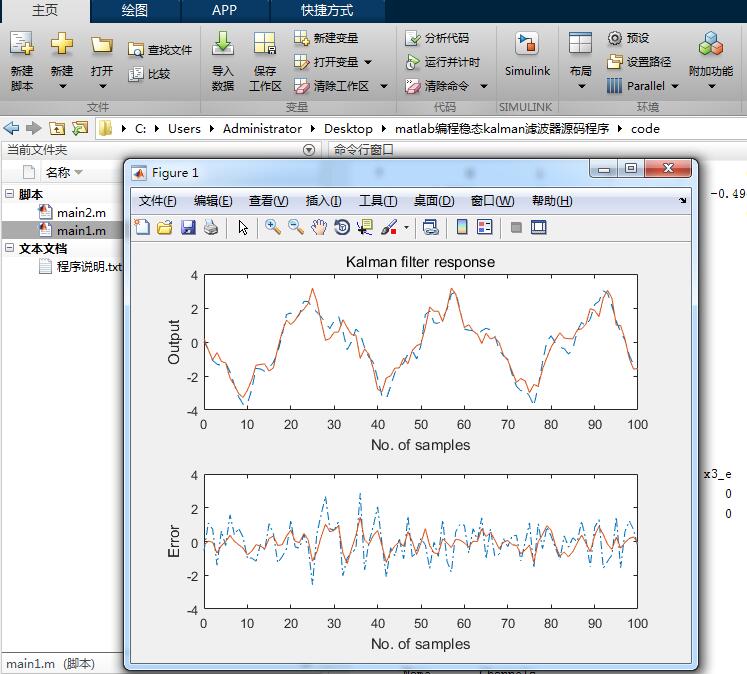Click Print icon in Figure 1 toolbar
This screenshot has height=674, width=747.
(x=211, y=227)
